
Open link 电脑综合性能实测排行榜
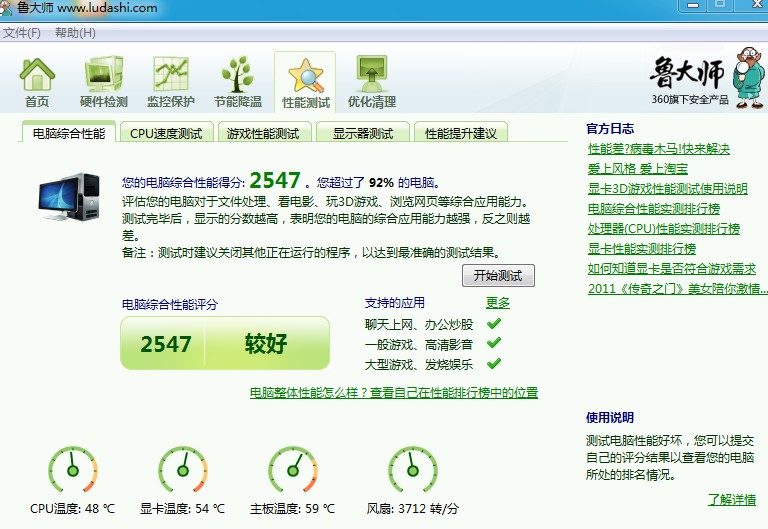click(654, 209)
